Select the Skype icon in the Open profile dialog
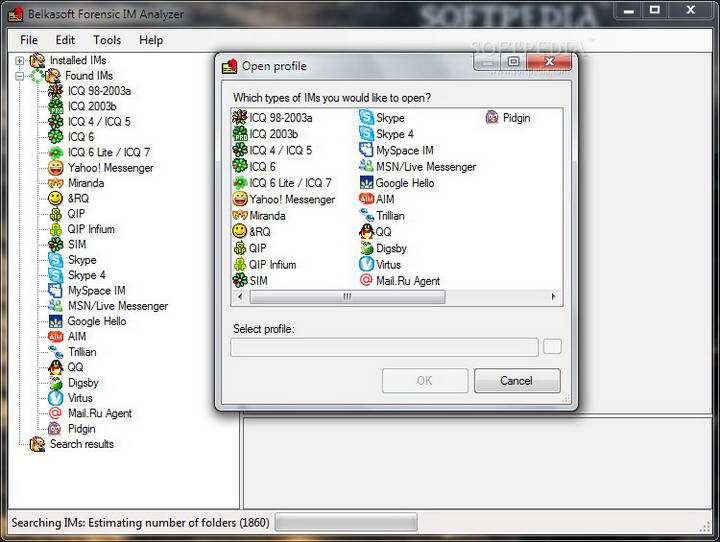This screenshot has height=542, width=720. pos(366,118)
